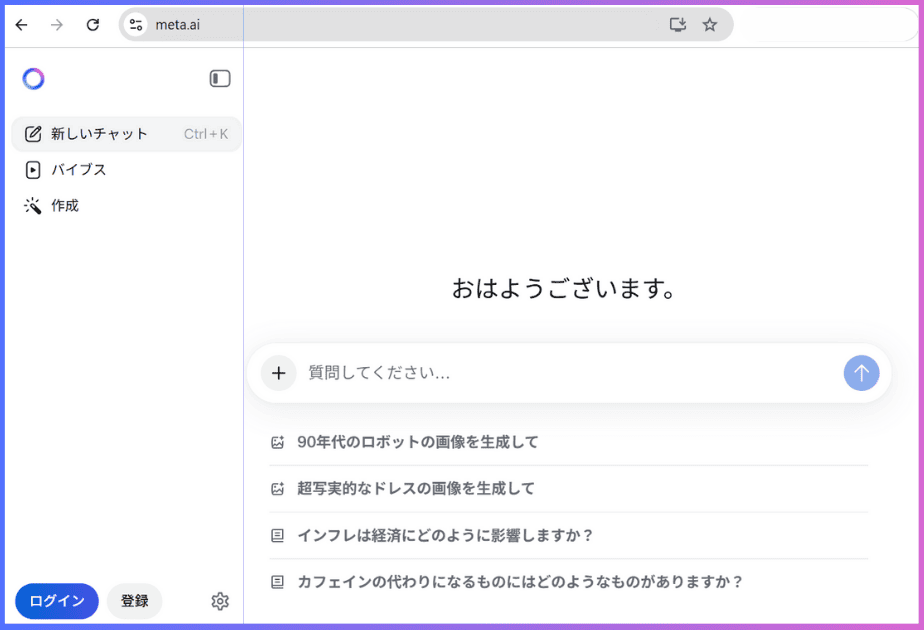Viewport: 924px width, 630px height.
Task: Click the send arrow button
Action: click(x=861, y=373)
